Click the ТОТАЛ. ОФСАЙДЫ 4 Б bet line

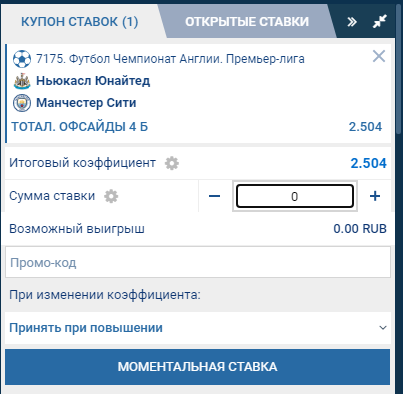click(80, 127)
